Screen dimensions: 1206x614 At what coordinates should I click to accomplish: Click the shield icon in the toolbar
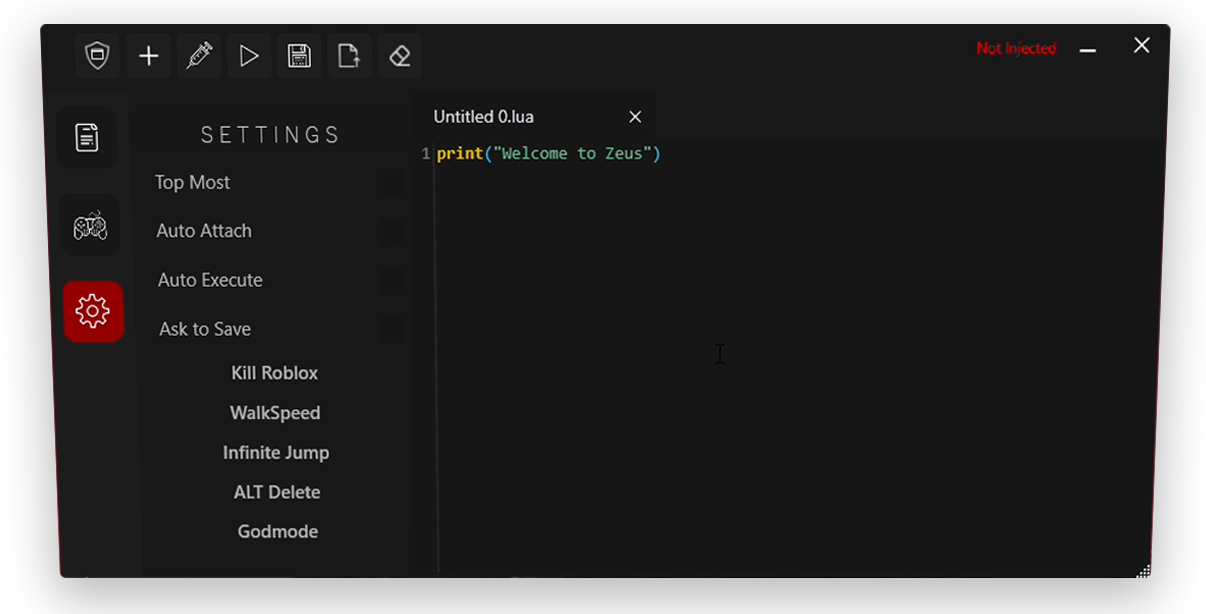(x=97, y=56)
